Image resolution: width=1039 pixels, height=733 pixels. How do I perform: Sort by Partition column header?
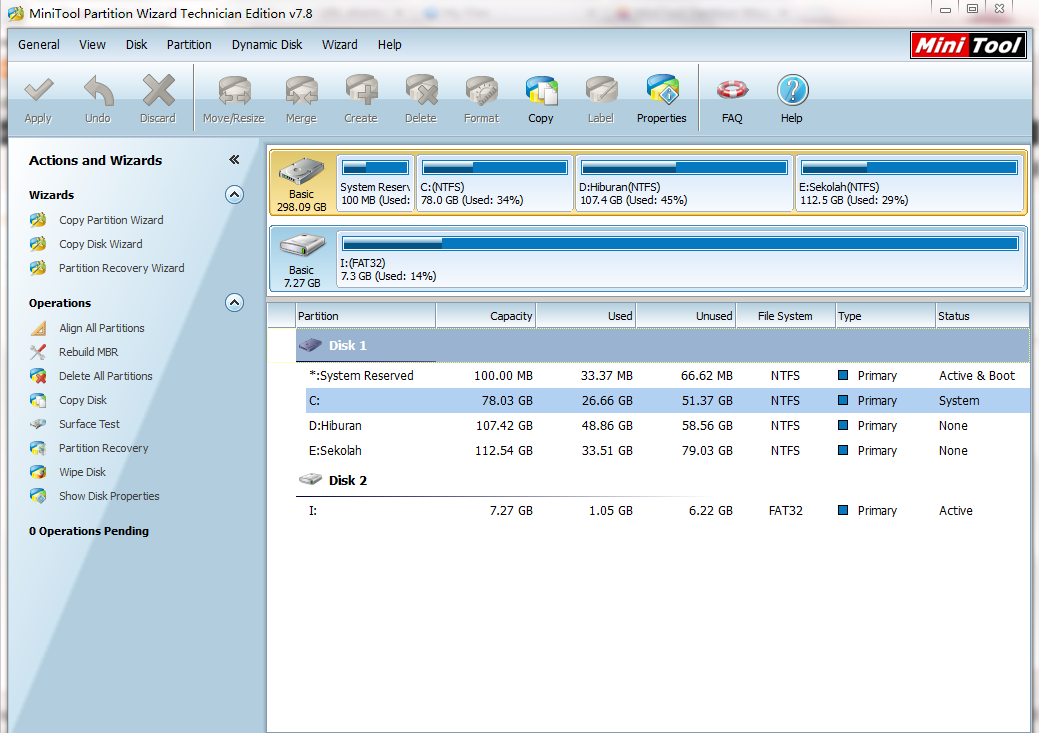[x=365, y=316]
